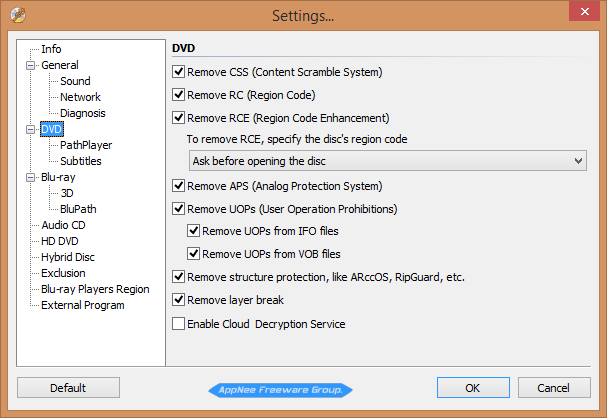Click the Cancel button
Screen dimensions: 607x418
554,388
